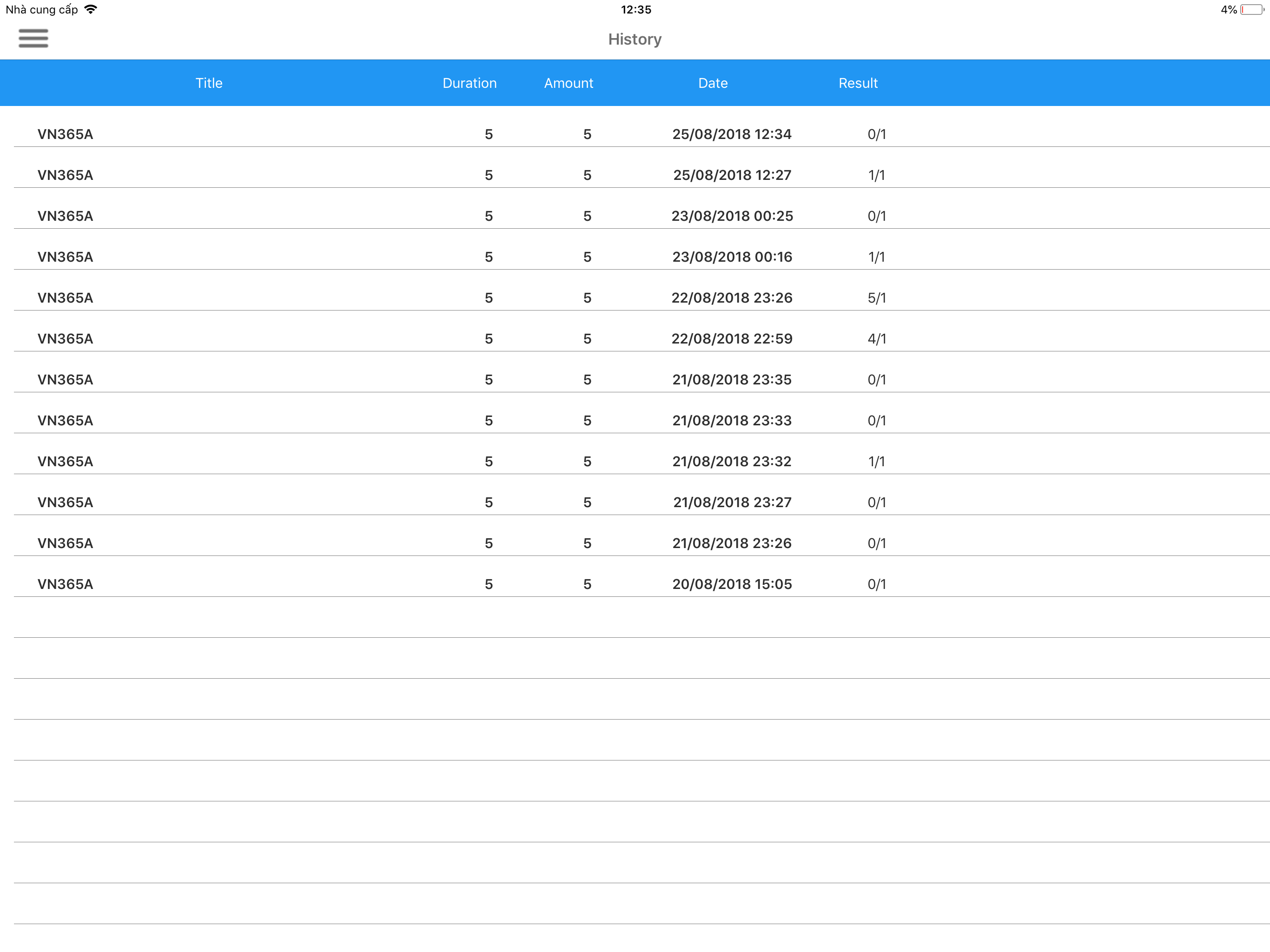
Task: Select VN365A title in 20/08/2018 15:05 row
Action: point(66,584)
